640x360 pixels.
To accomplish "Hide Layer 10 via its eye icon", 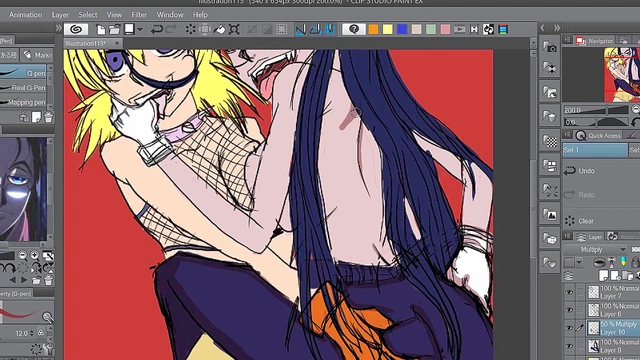I will (x=569, y=328).
